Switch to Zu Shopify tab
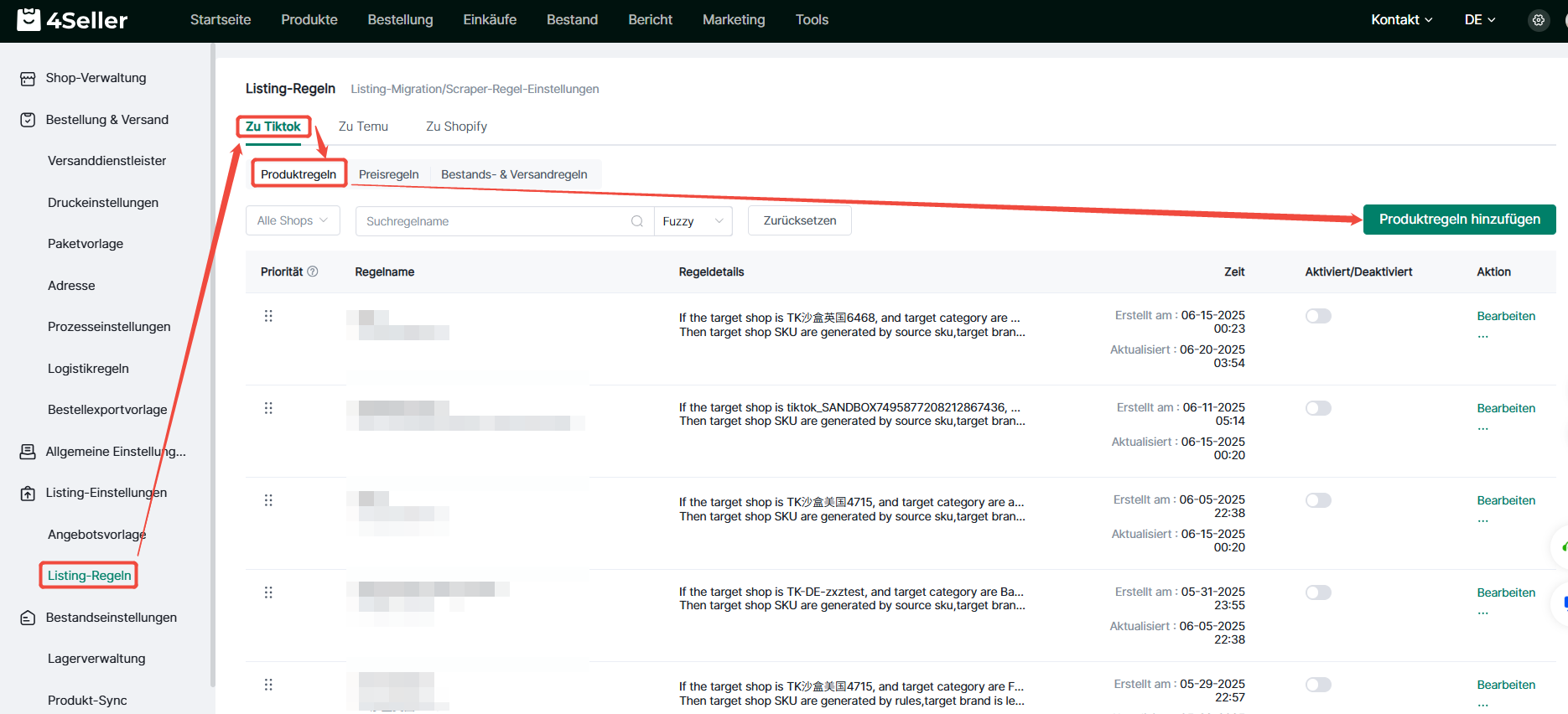The width and height of the screenshot is (1568, 714). [456, 127]
